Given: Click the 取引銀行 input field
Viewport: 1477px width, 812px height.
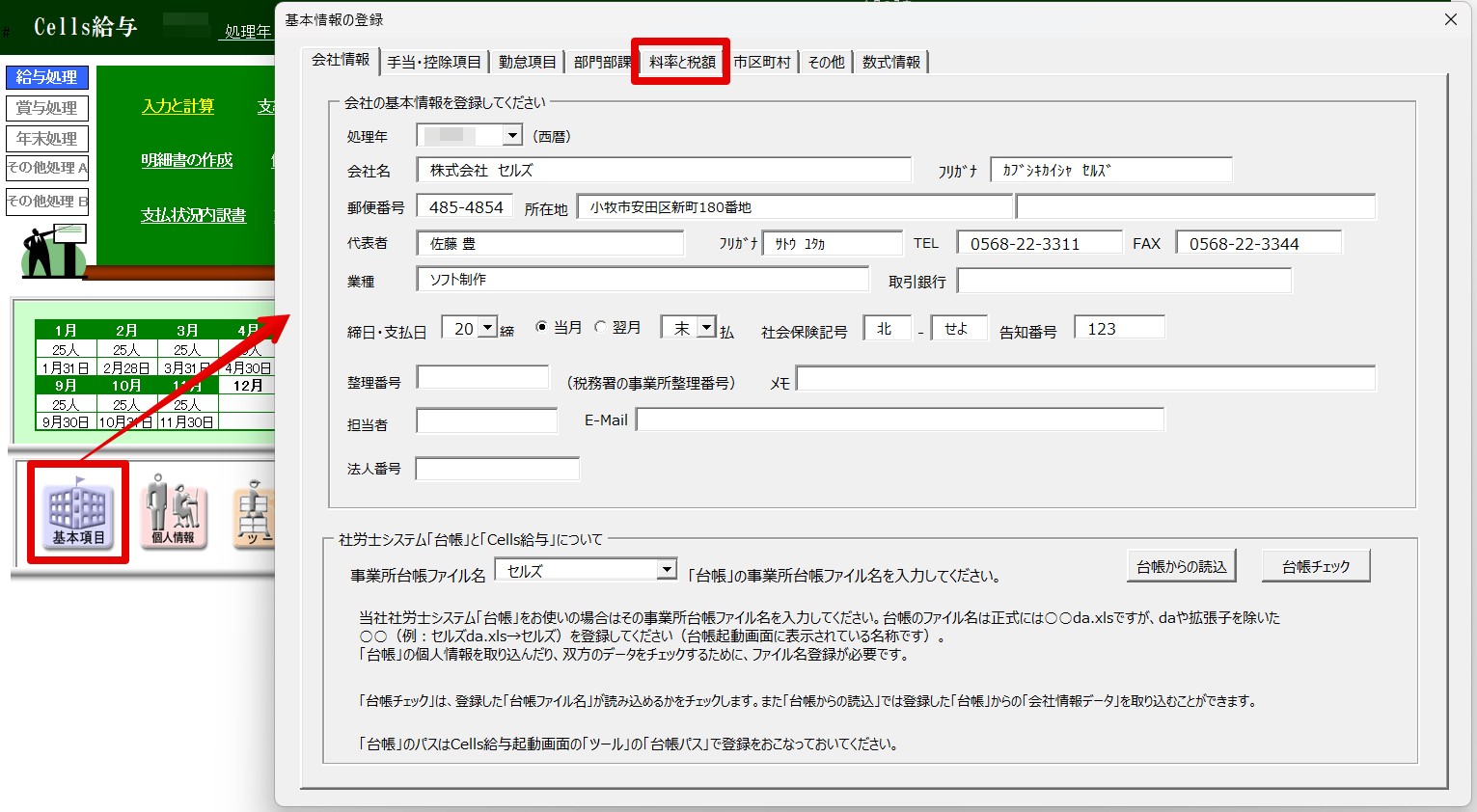Looking at the screenshot, I should 1125,281.
